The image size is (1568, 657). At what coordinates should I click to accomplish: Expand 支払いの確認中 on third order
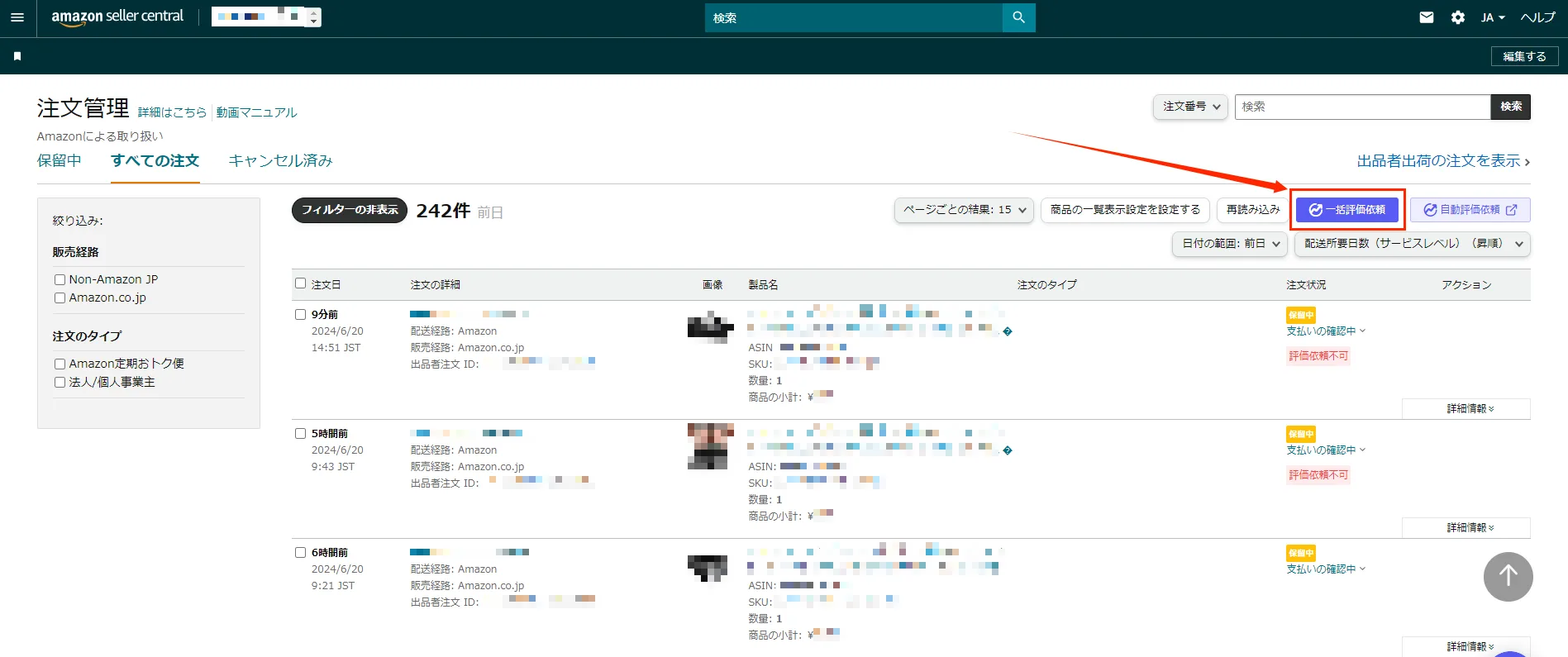point(1326,569)
